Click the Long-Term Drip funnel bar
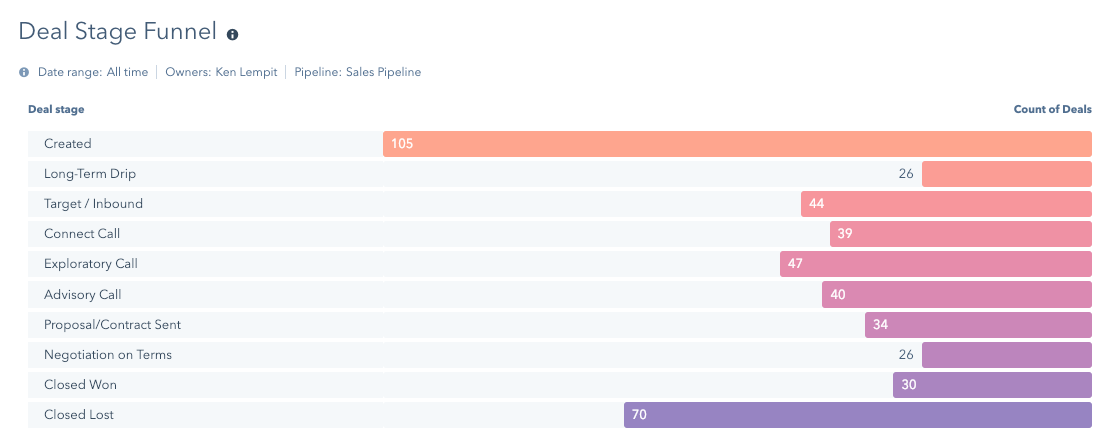 click(1006, 174)
